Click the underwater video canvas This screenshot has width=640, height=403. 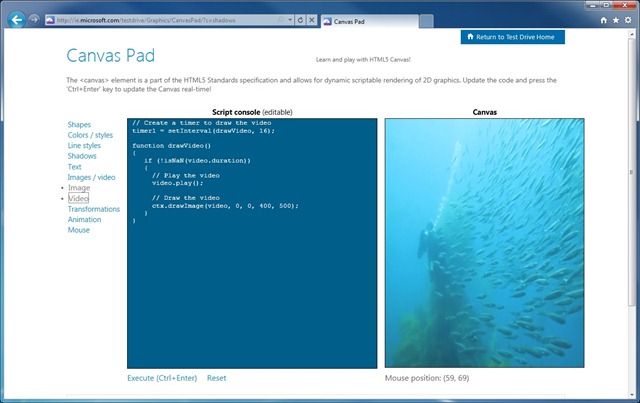coord(484,243)
